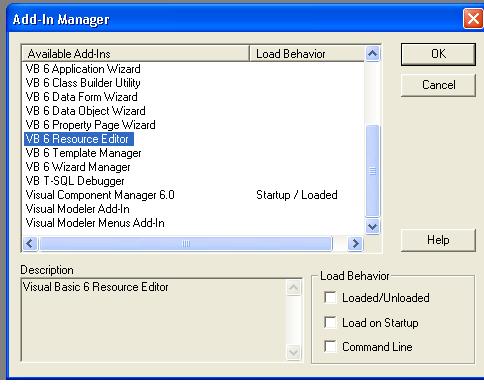Image resolution: width=484 pixels, height=385 pixels.
Task: Click the add-in list's scroll up arrow
Action: pyautogui.click(x=372, y=53)
